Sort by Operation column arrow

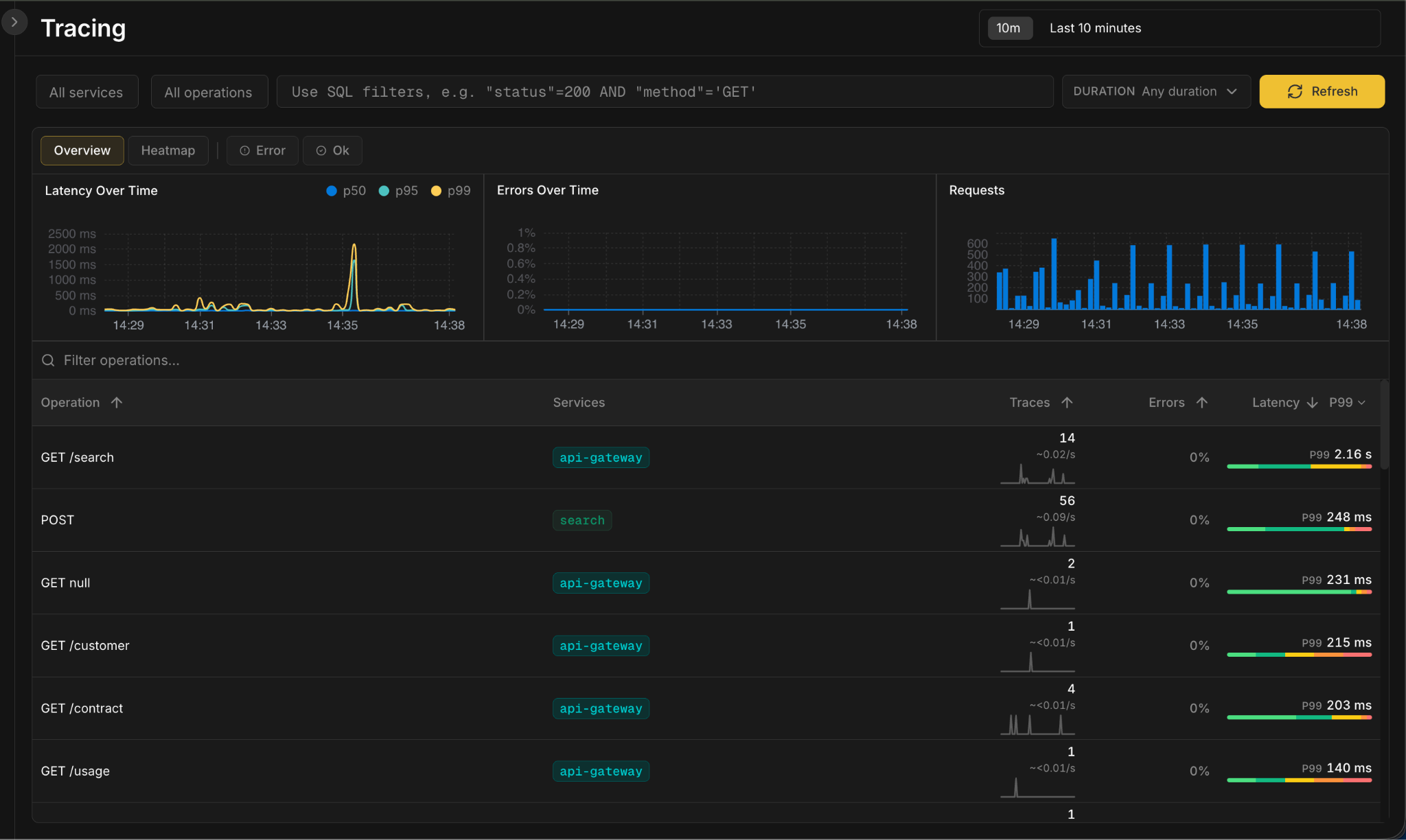coord(117,402)
